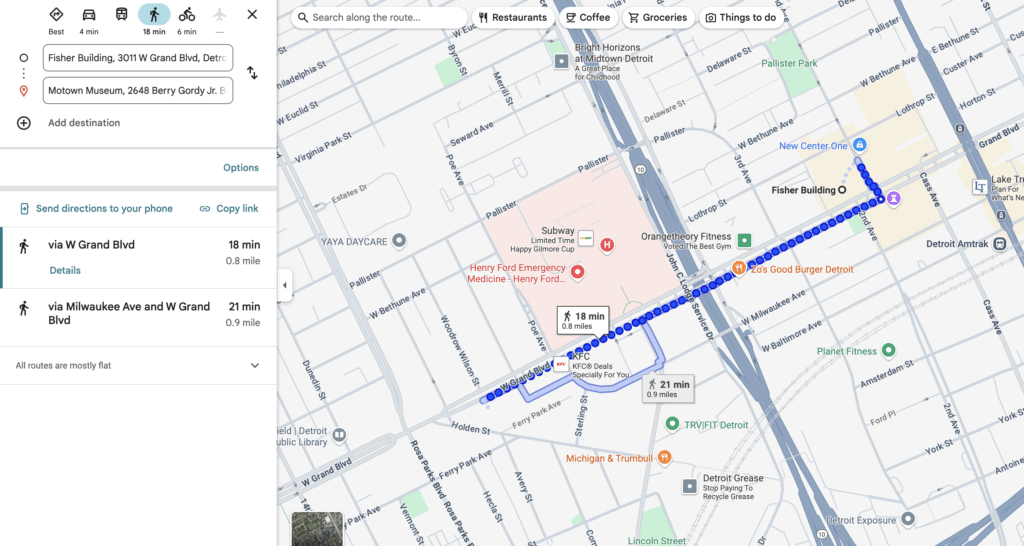Open the Detroit Amtrak station marker
The width and height of the screenshot is (1024, 546).
click(x=999, y=244)
